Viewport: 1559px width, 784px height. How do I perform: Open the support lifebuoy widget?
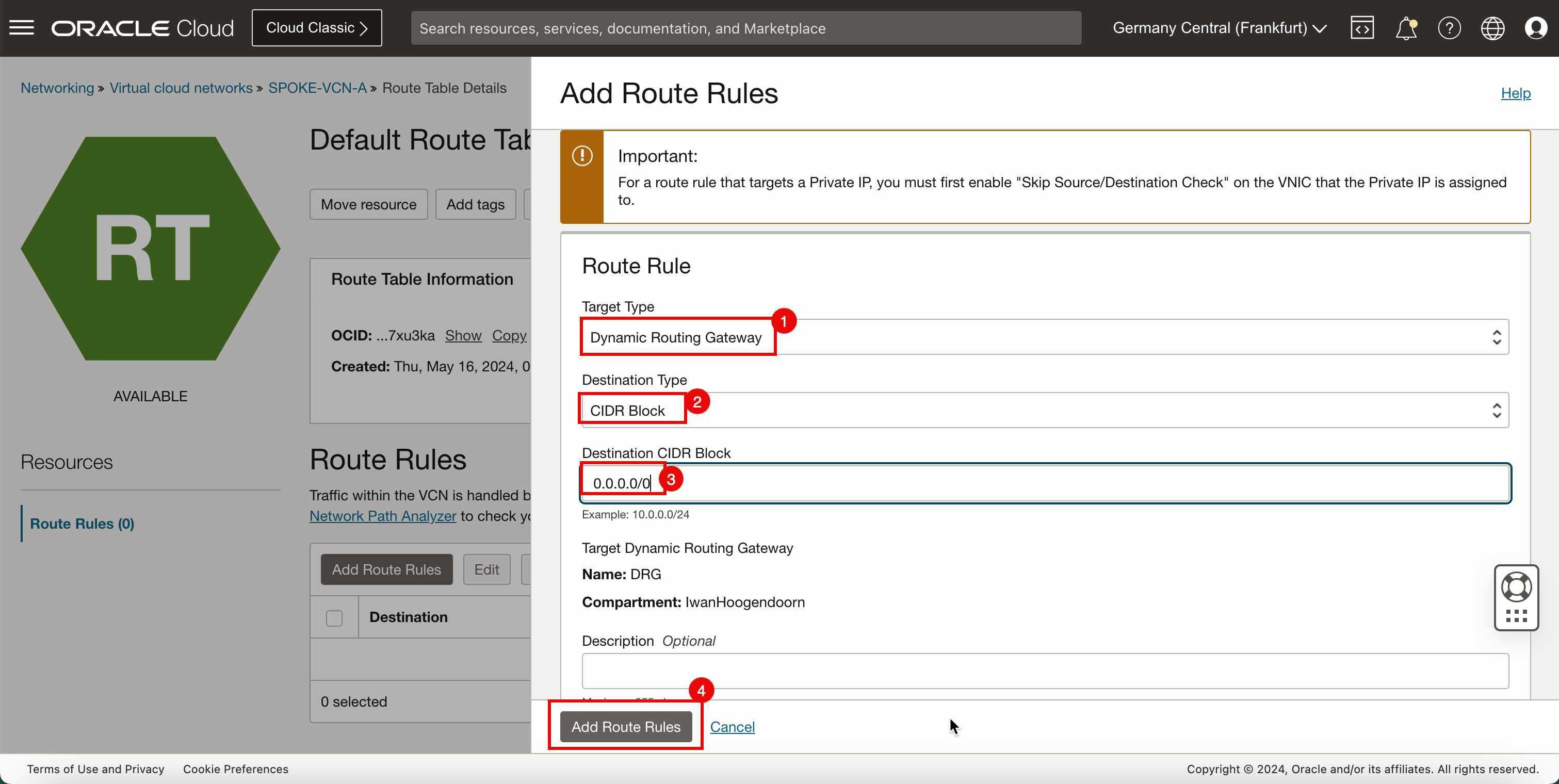click(1516, 586)
